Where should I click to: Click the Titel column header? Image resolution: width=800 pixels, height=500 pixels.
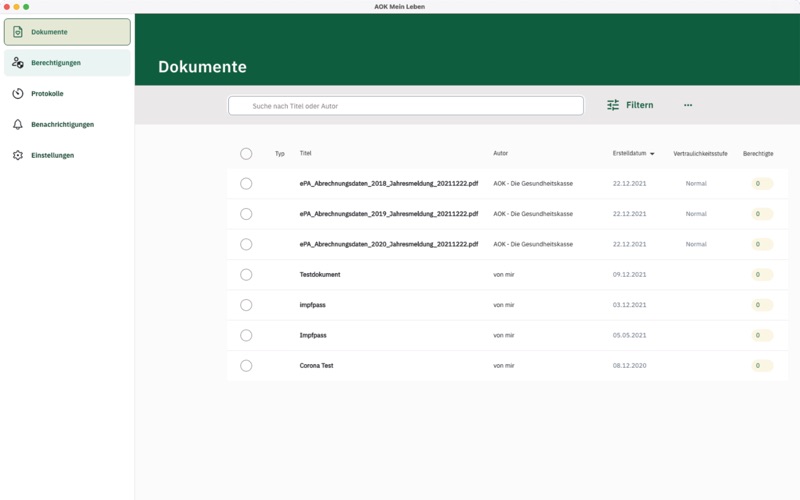(x=305, y=153)
